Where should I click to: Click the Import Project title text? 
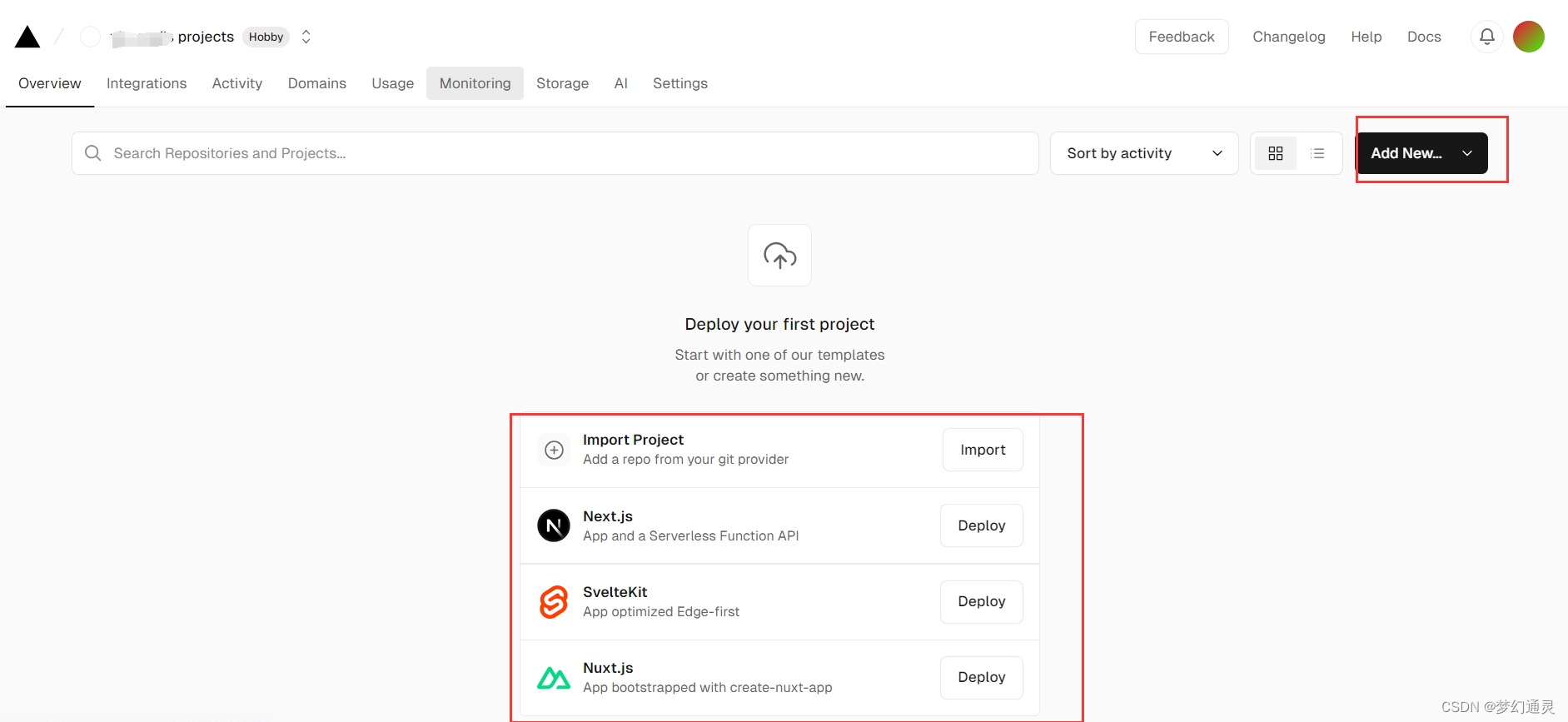coord(633,440)
